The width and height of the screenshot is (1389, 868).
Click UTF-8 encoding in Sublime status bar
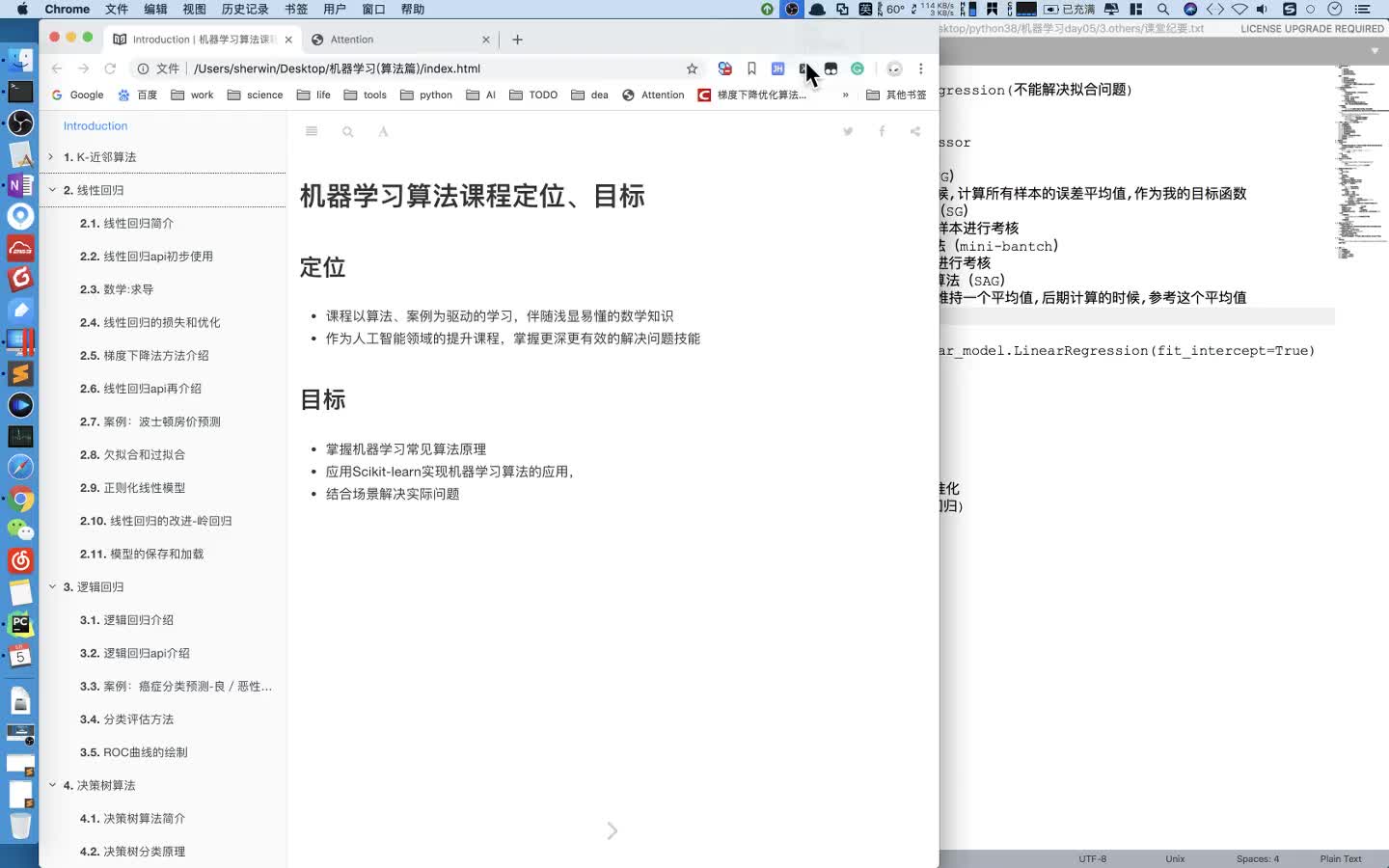(x=1092, y=858)
